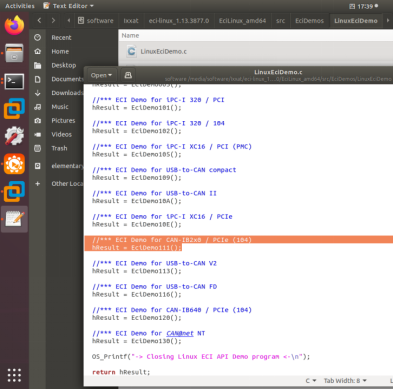Image resolution: width=393 pixels, height=390 pixels.
Task: Go to the Trash sidebar entry
Action: pos(59,148)
